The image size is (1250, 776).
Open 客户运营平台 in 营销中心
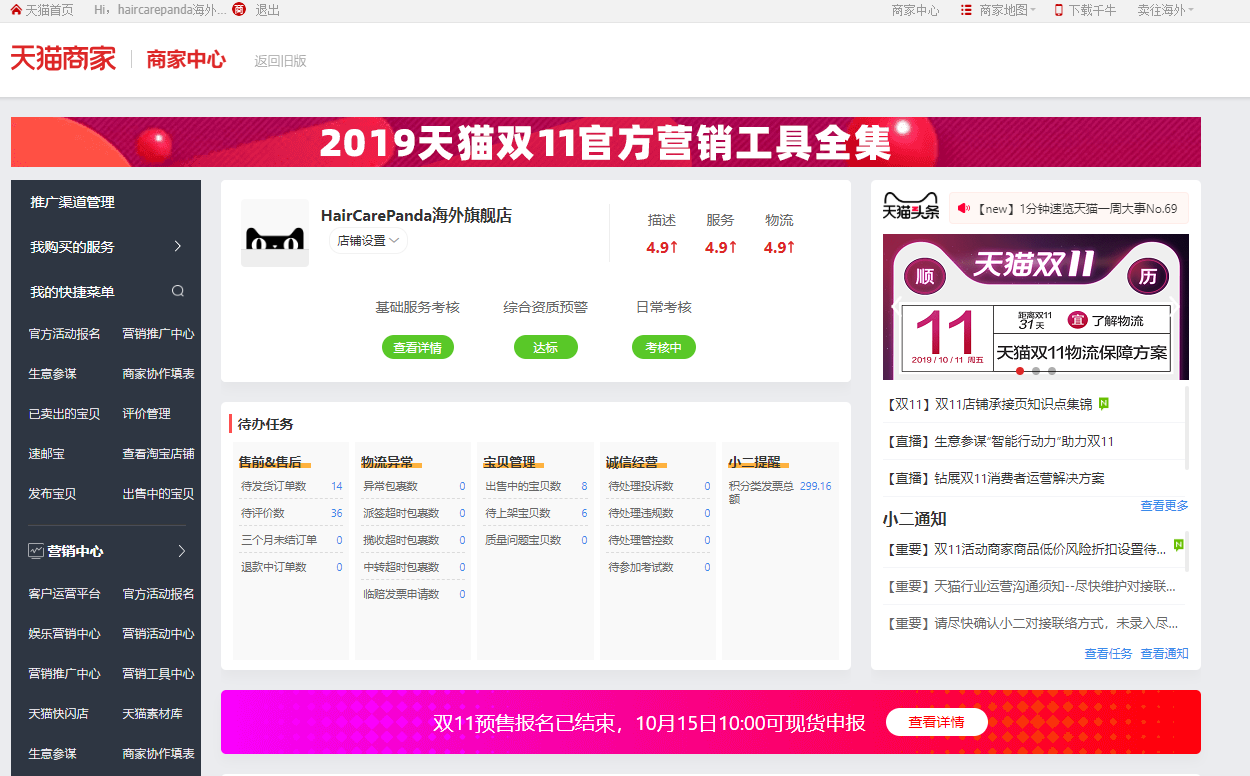pos(65,593)
